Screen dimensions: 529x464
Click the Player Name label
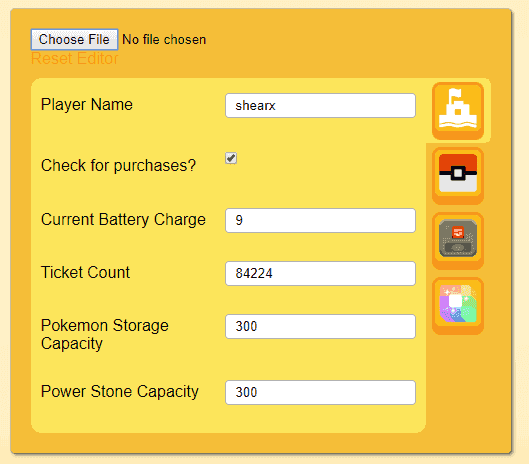click(x=87, y=105)
